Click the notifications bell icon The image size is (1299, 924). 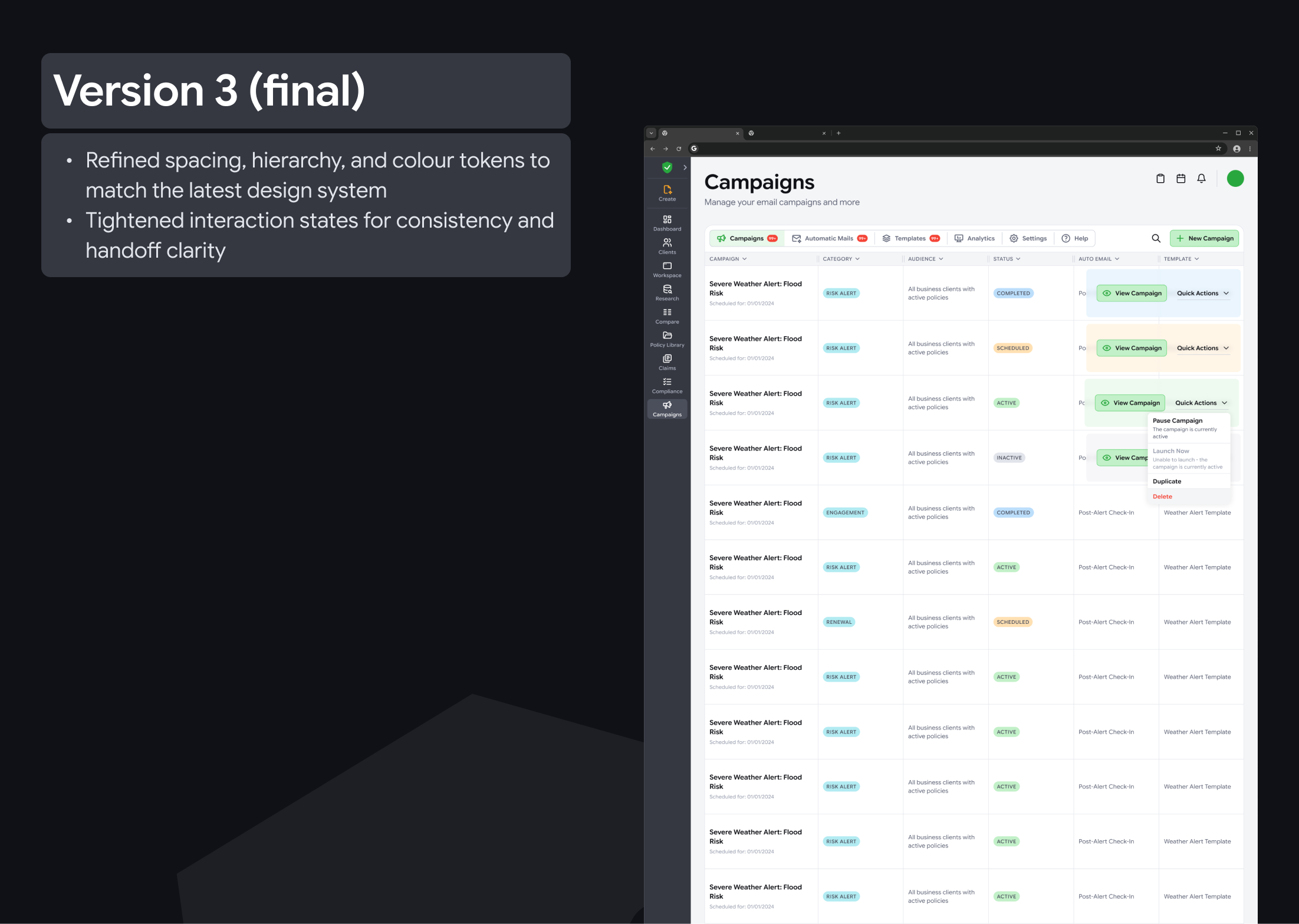1201,179
